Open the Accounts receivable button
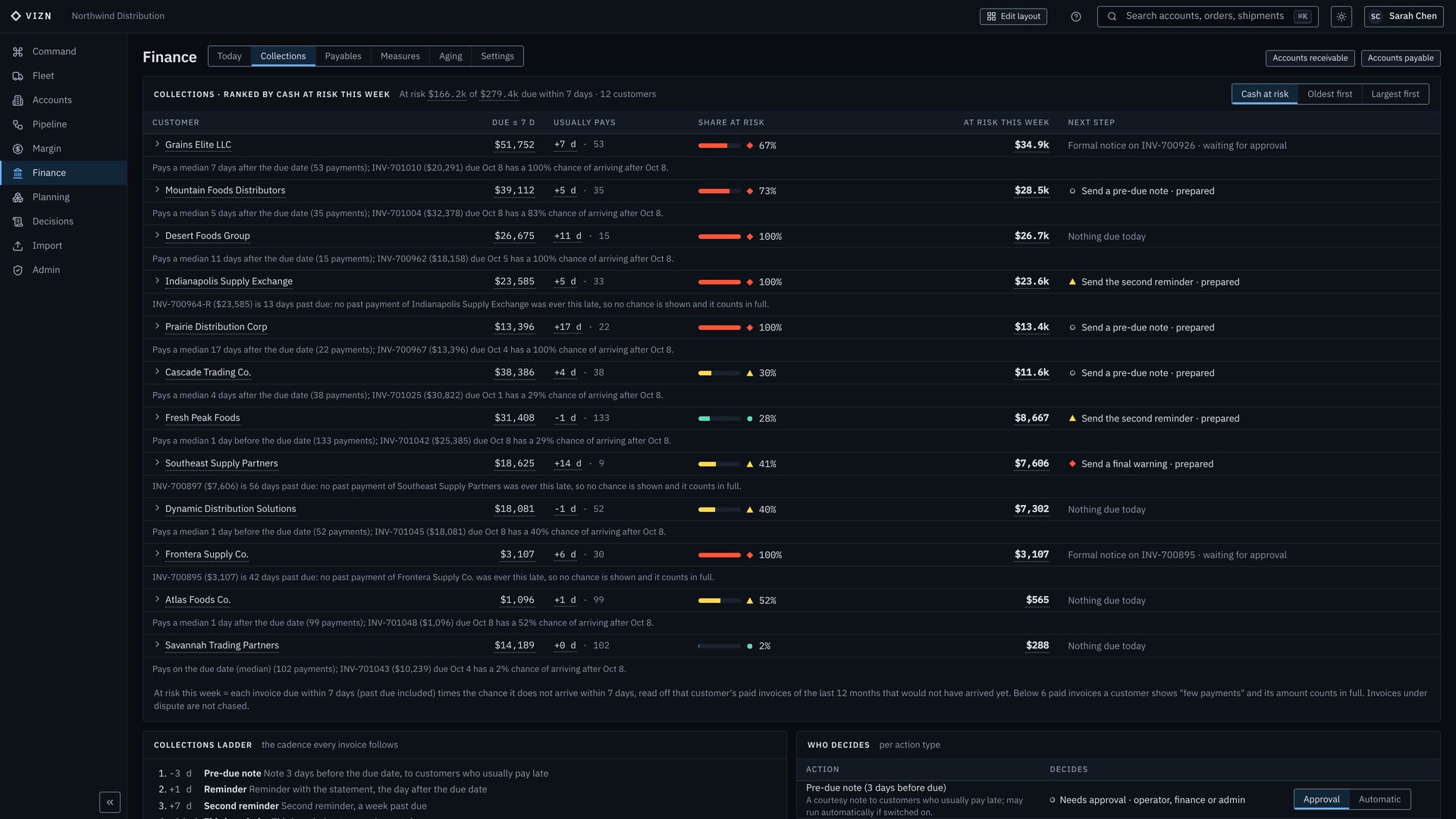The image size is (1456, 819). click(1310, 58)
